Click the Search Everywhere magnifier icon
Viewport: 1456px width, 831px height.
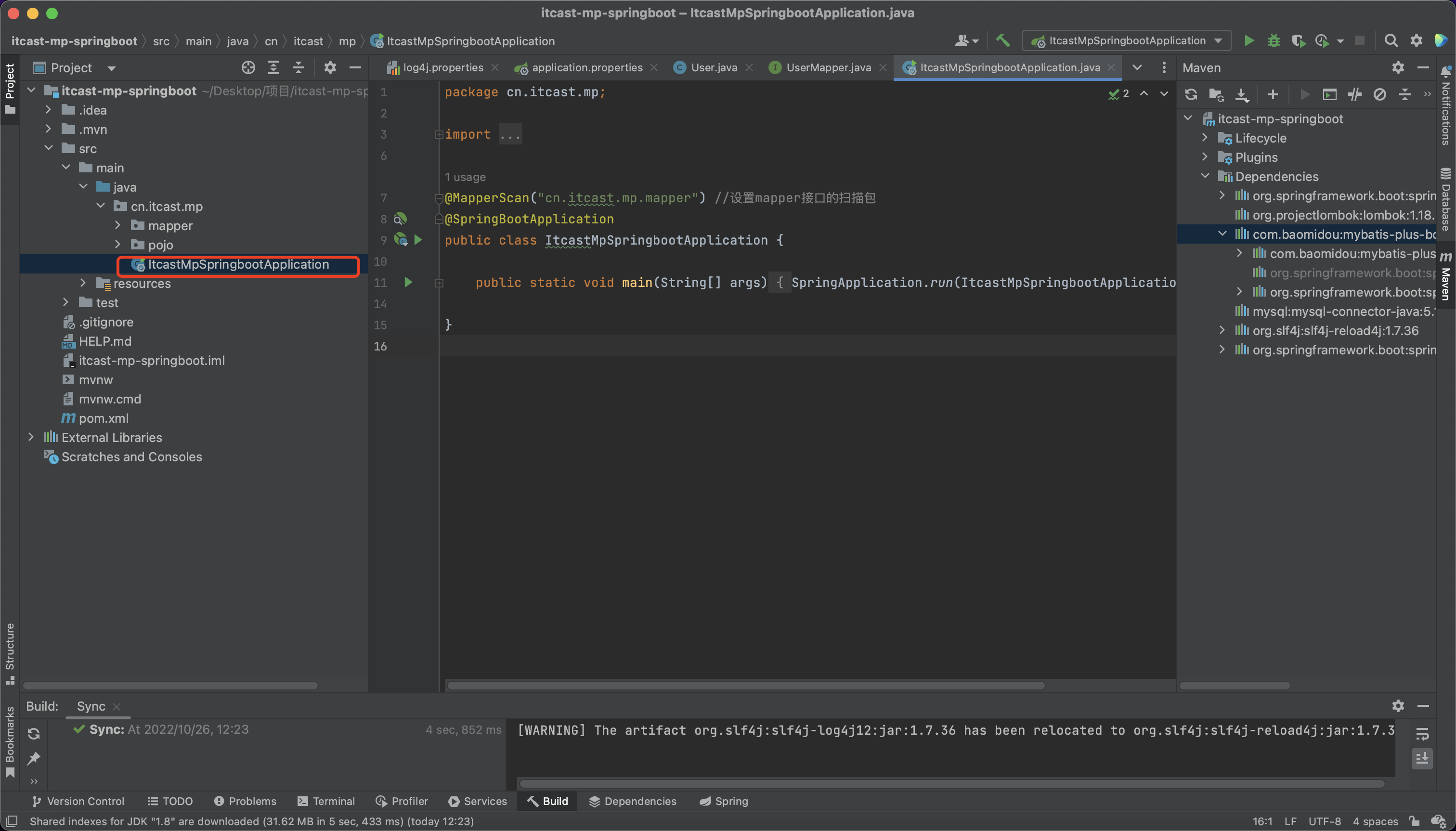pos(1391,40)
